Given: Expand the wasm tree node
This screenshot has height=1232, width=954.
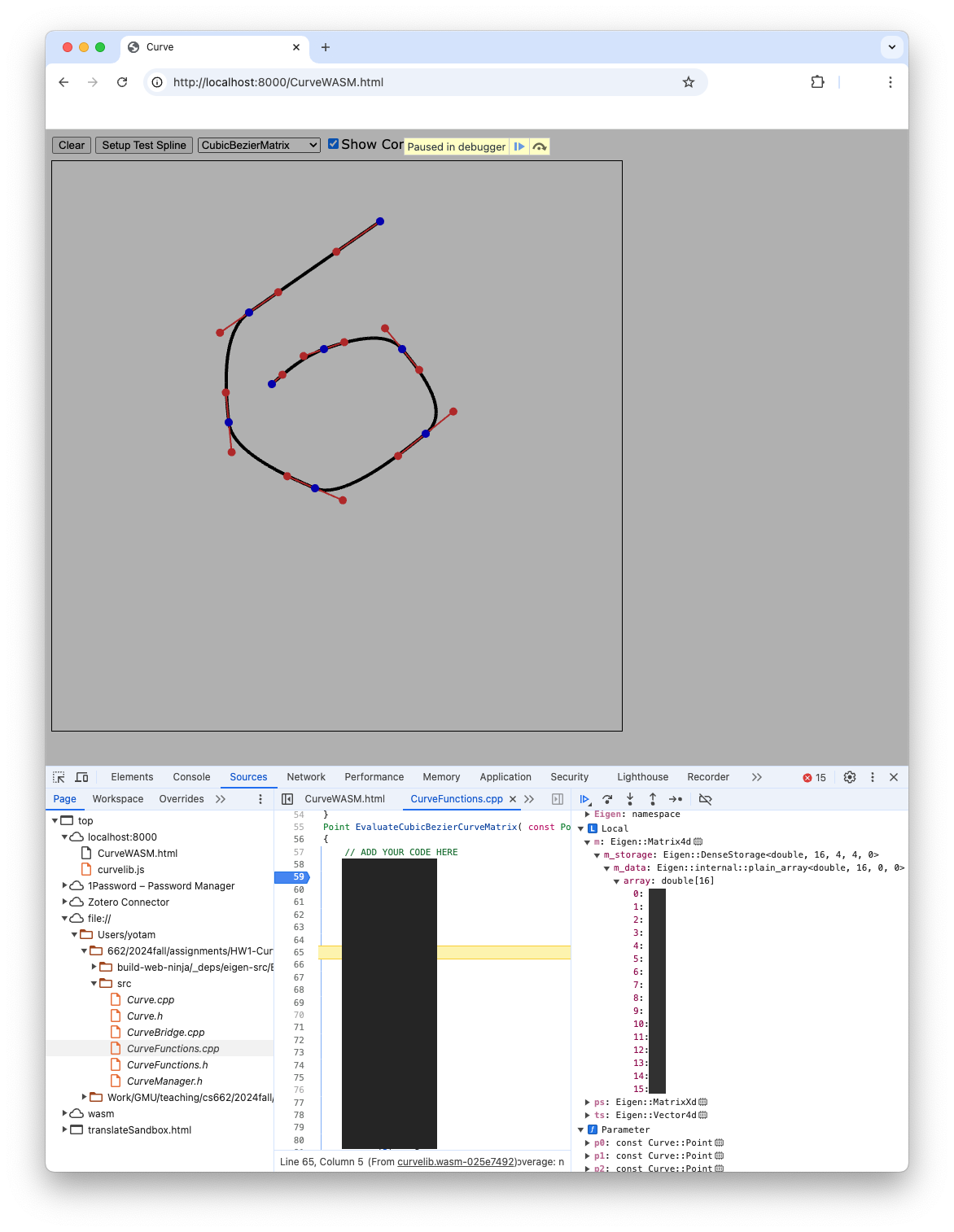Looking at the screenshot, I should (66, 1113).
